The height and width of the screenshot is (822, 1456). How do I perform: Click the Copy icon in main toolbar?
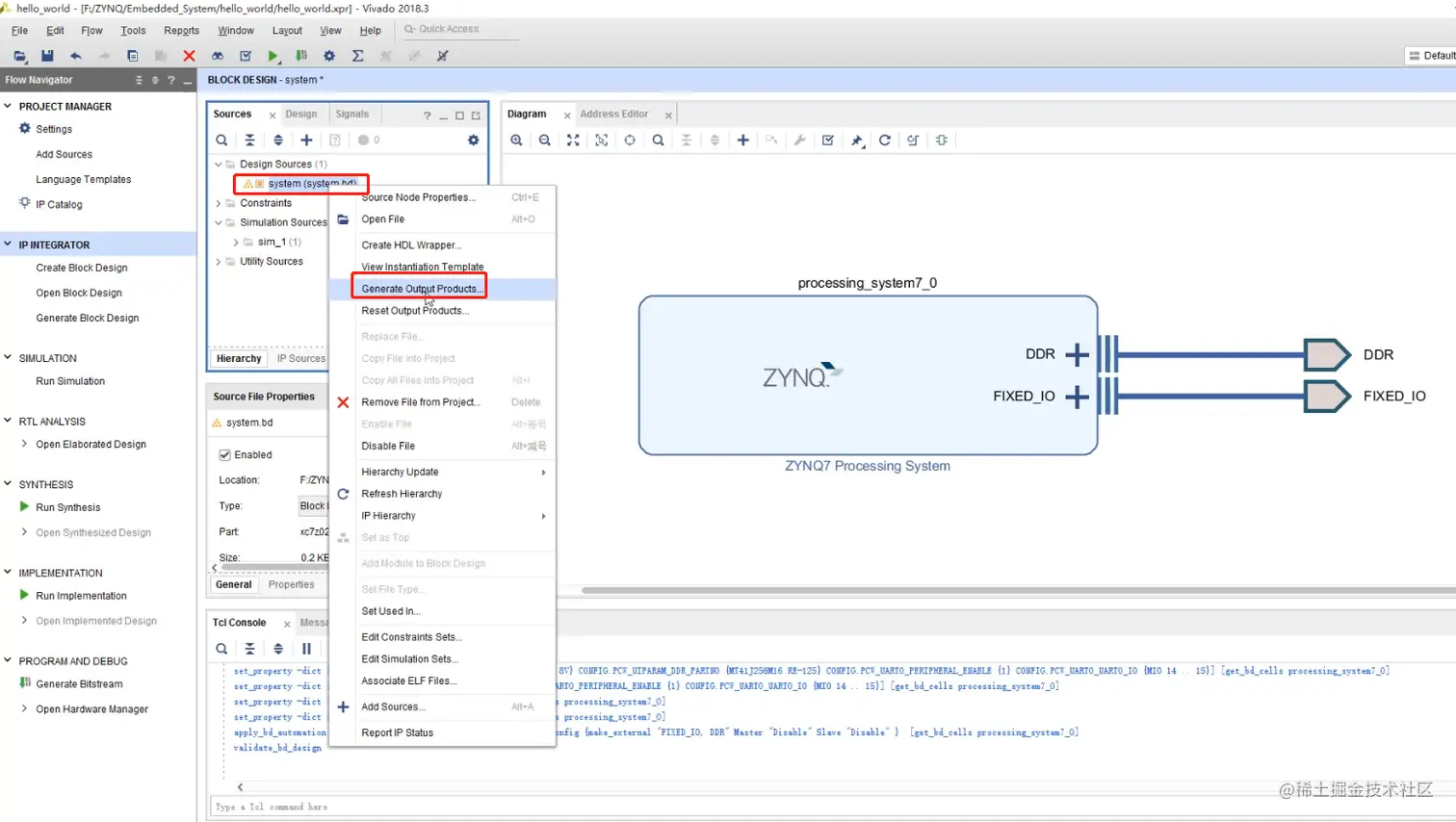[132, 56]
